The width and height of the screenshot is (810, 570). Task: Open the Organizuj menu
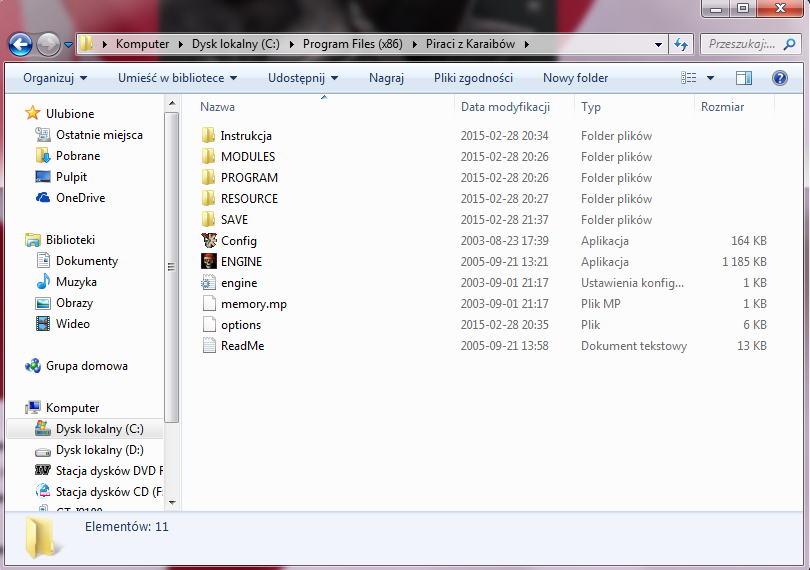point(55,78)
